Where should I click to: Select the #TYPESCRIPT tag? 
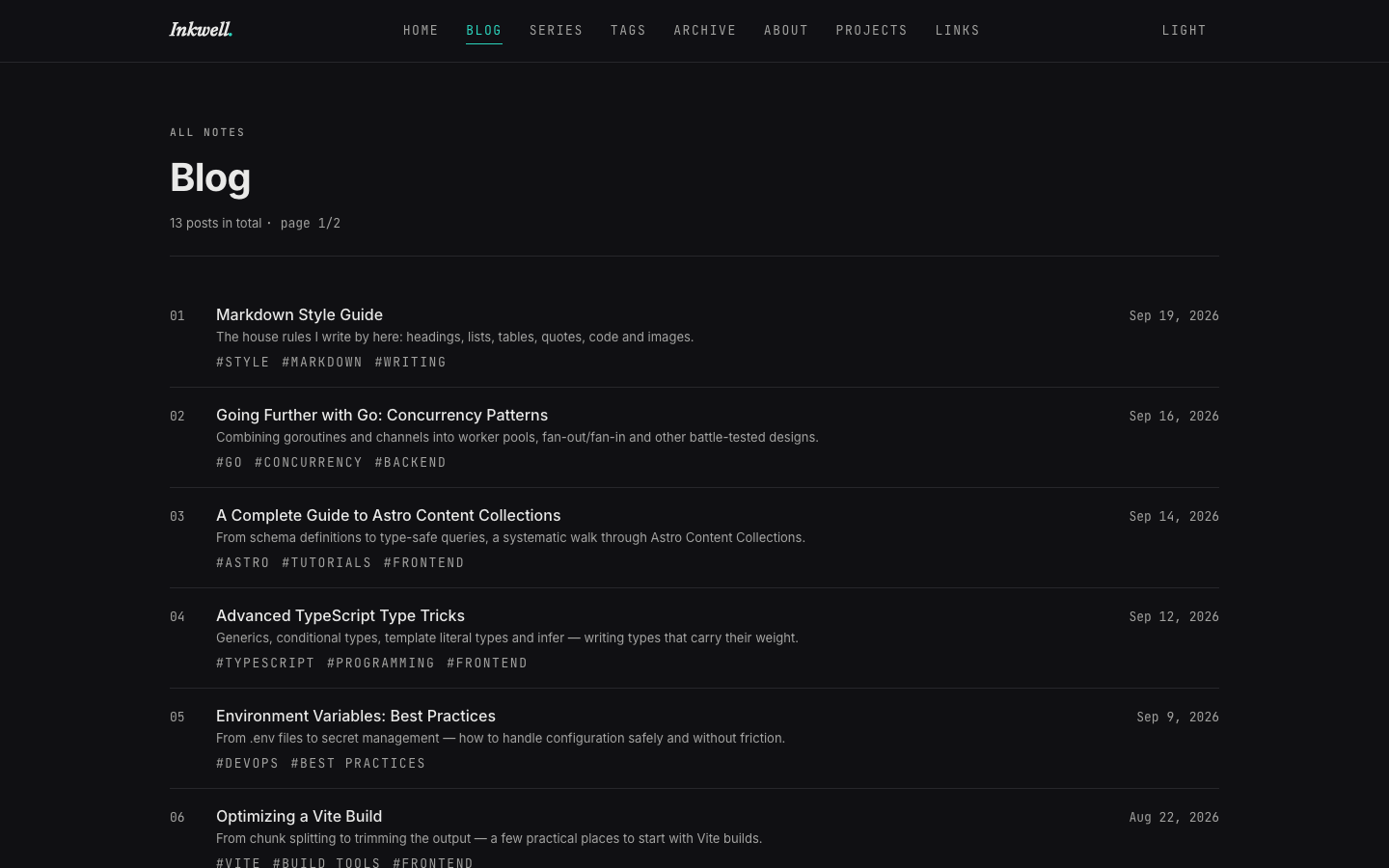(x=265, y=664)
